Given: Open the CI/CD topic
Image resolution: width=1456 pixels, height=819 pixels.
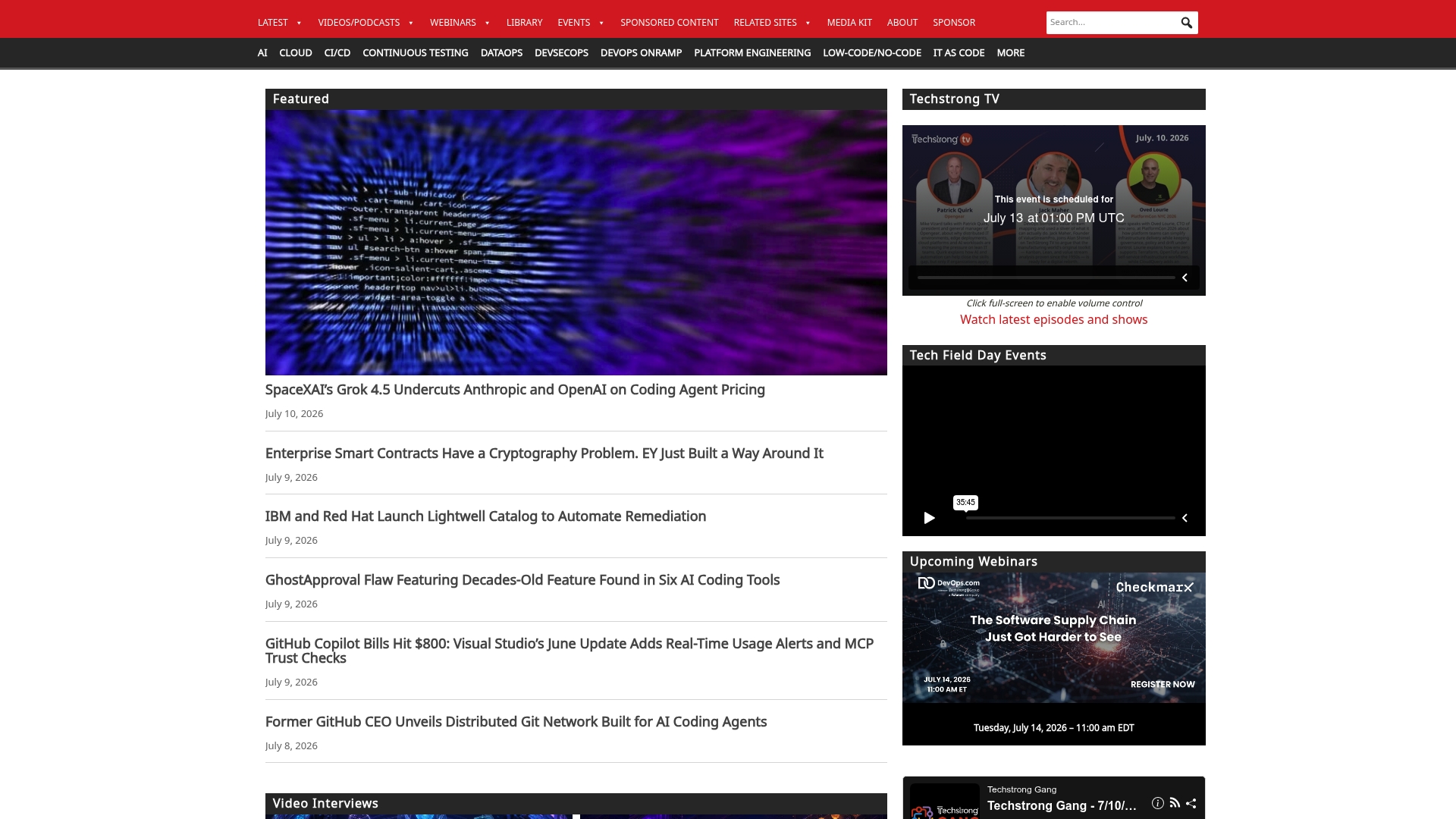Looking at the screenshot, I should point(337,53).
